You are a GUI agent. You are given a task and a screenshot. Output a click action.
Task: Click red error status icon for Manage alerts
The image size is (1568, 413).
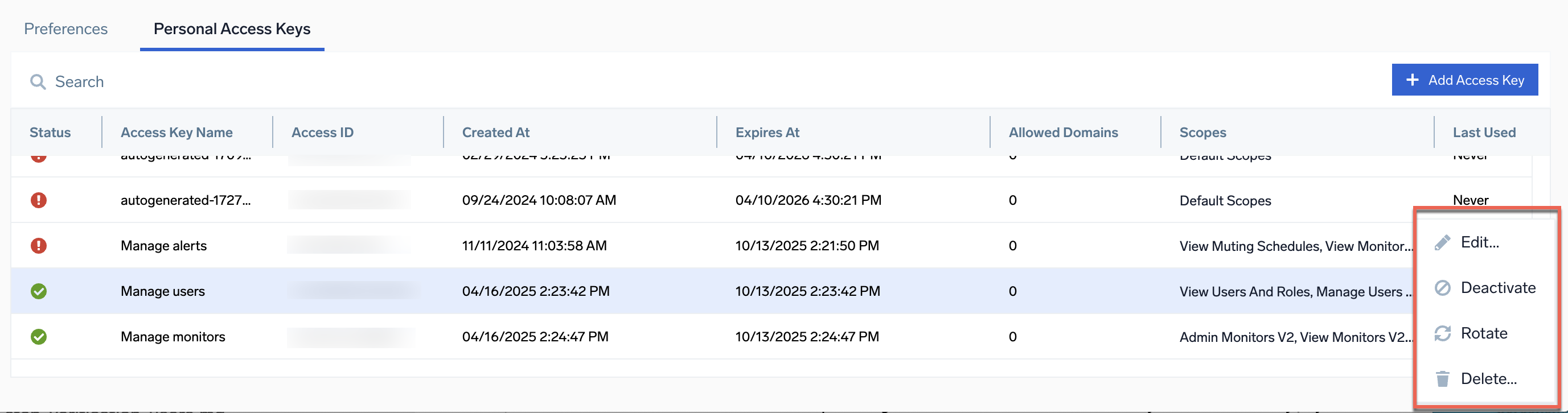coord(38,246)
